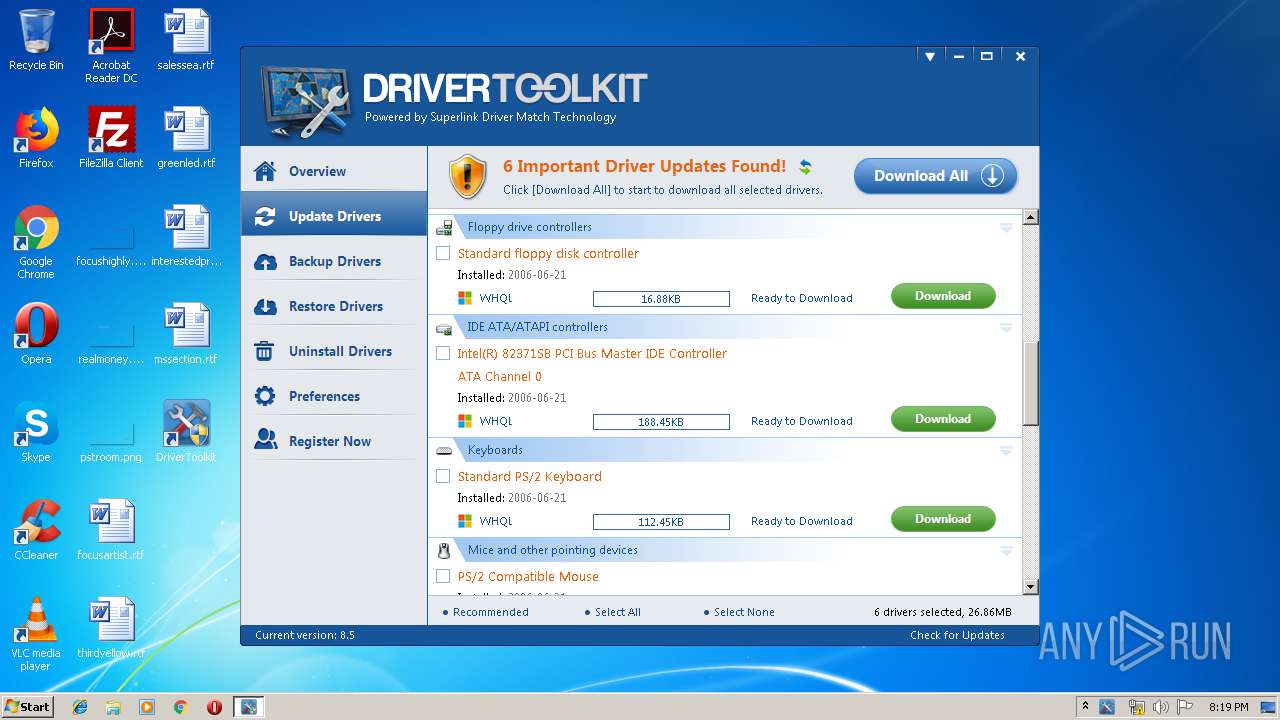Viewport: 1280px width, 720px height.
Task: Open the Overview tab
Action: coord(334,171)
